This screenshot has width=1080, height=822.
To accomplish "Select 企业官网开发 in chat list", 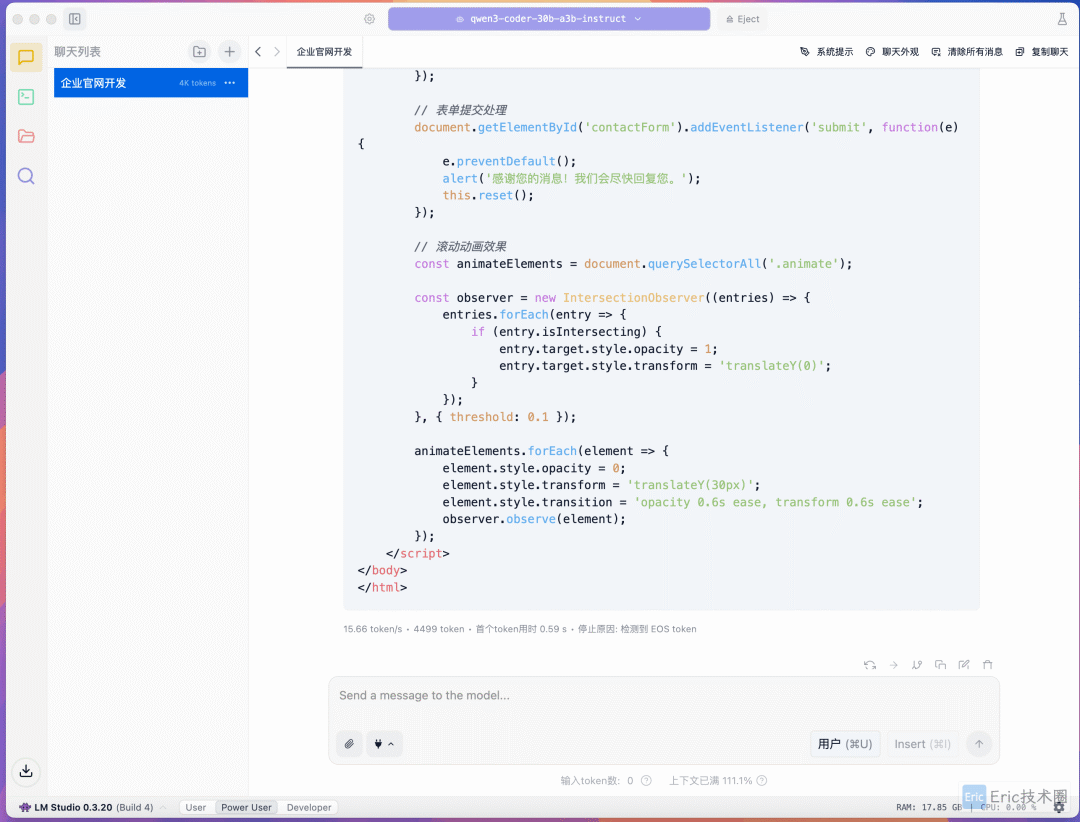I will (151, 83).
